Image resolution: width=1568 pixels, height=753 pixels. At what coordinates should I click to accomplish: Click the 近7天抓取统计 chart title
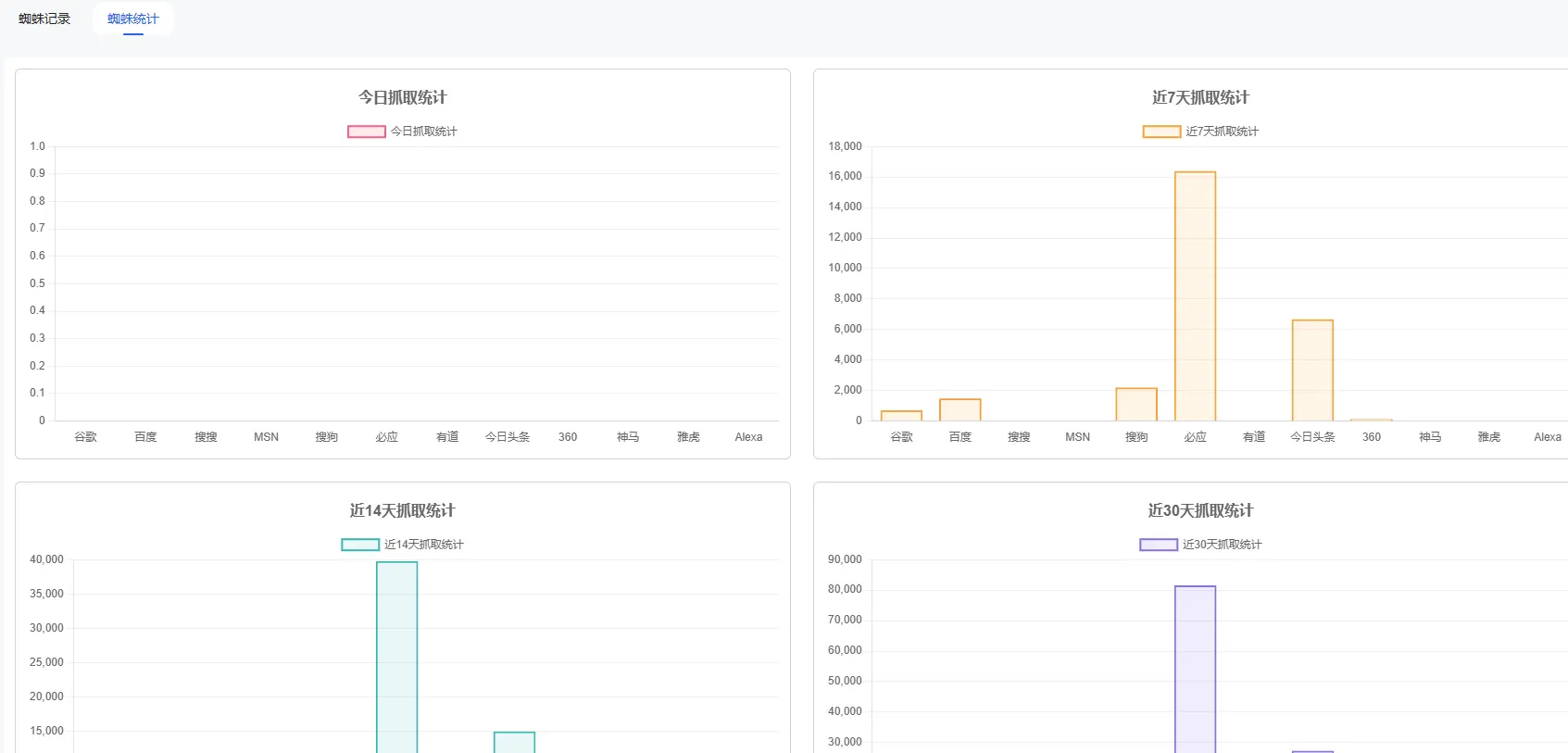[x=1201, y=97]
